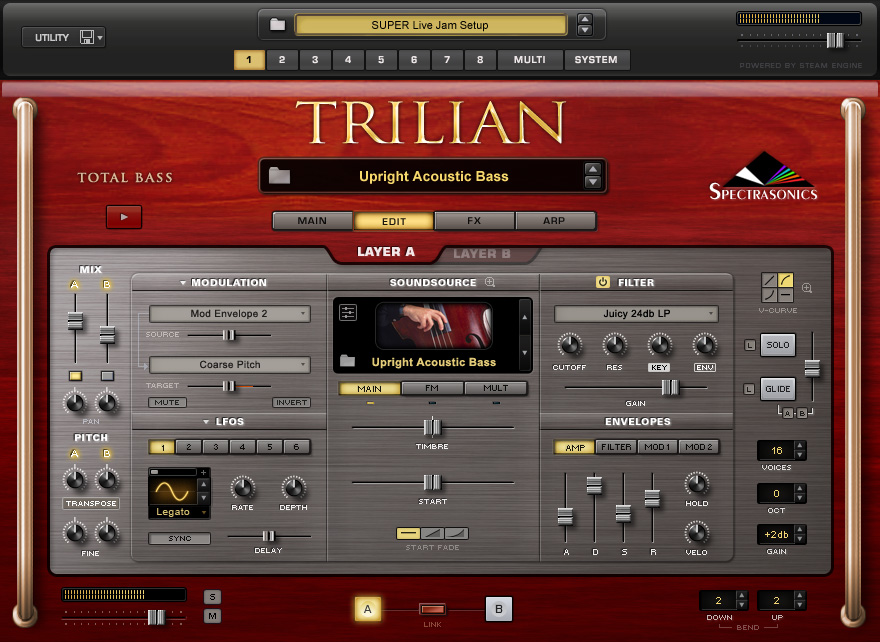Image resolution: width=880 pixels, height=642 pixels.
Task: Click the V-Curve zoom magnifier icon
Action: [x=807, y=288]
